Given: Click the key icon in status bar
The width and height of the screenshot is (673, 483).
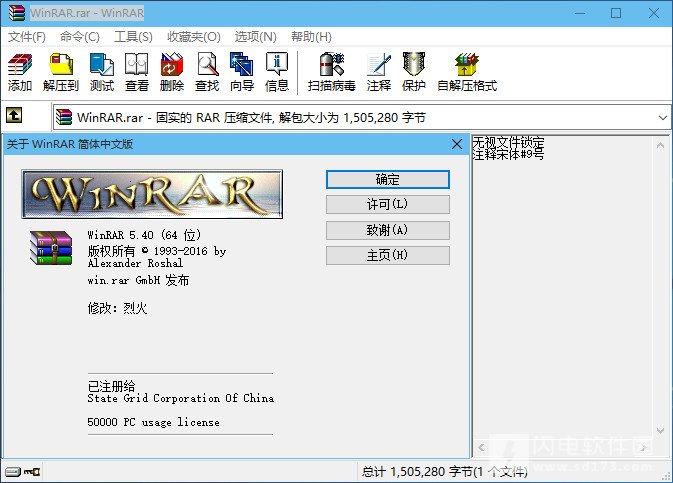Looking at the screenshot, I should 32,472.
